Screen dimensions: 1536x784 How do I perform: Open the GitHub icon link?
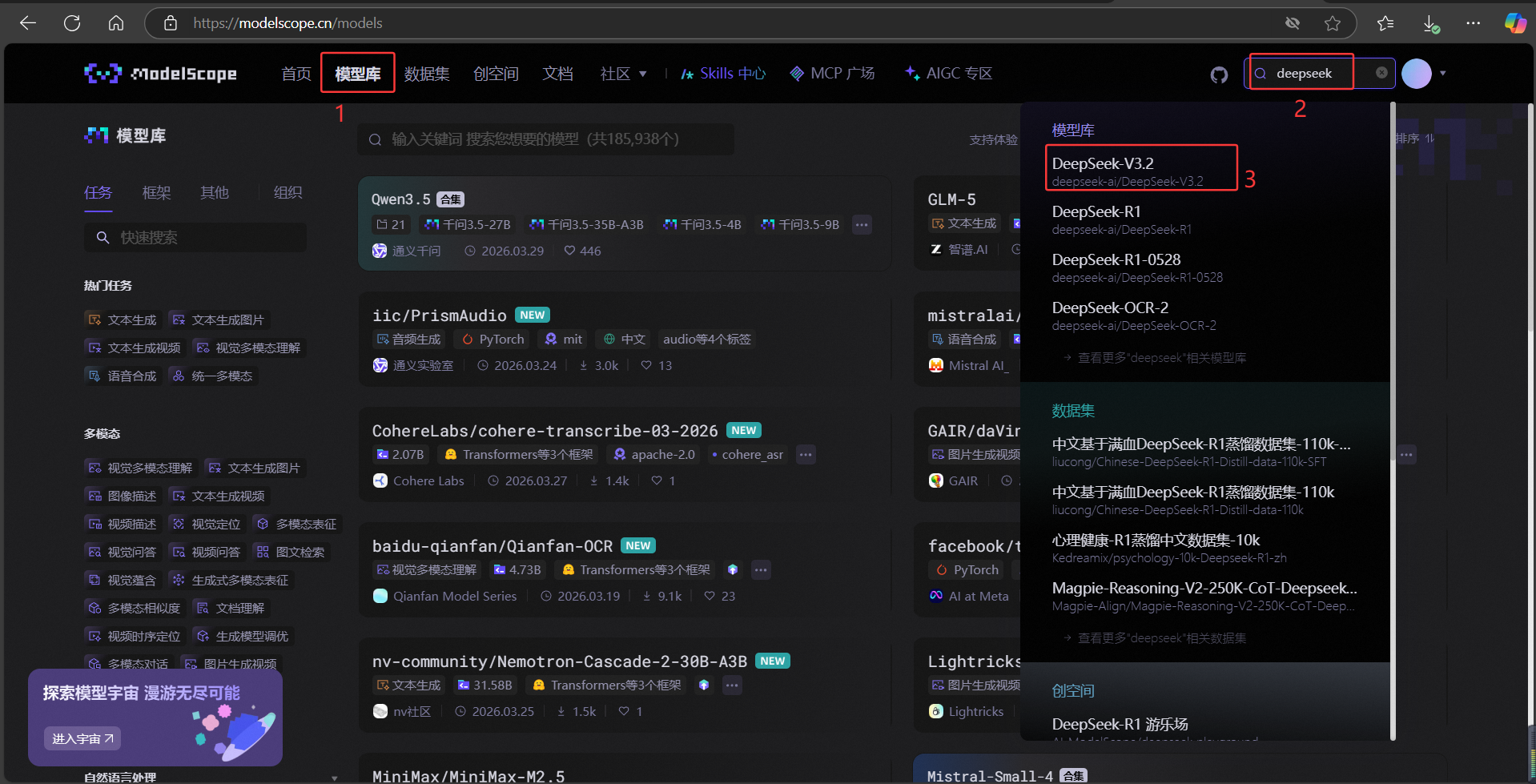pyautogui.click(x=1219, y=74)
